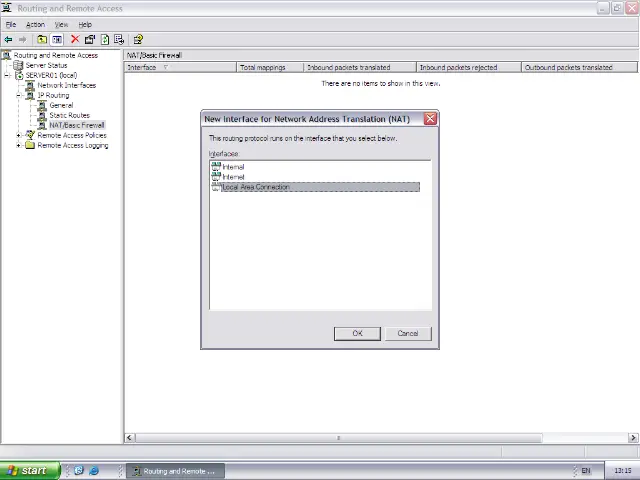Select Server Status in the tree

point(46,65)
